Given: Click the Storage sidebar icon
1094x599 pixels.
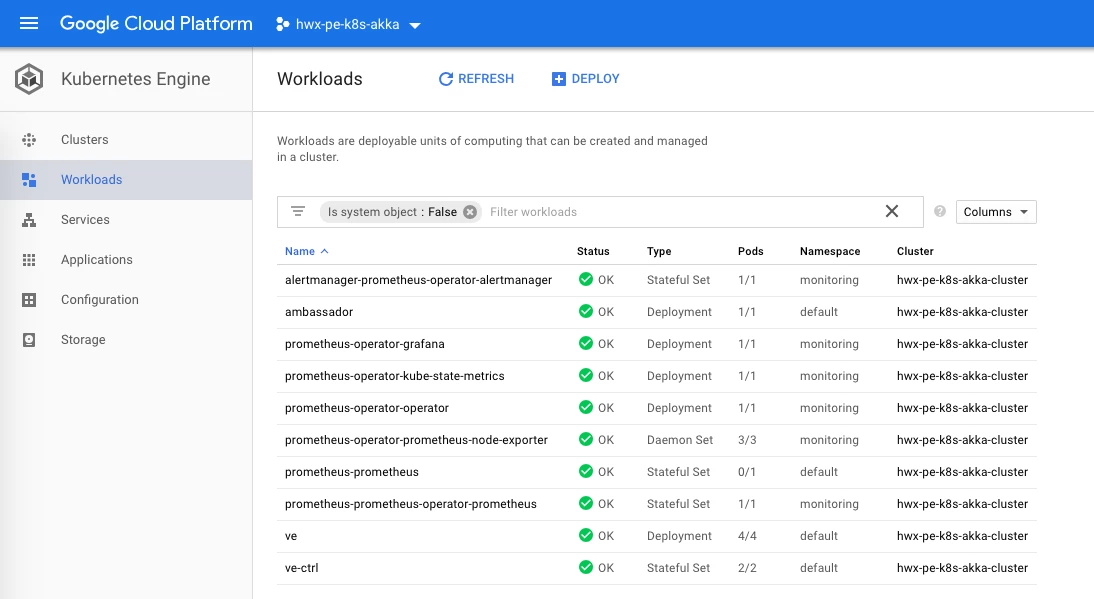Looking at the screenshot, I should point(29,340).
